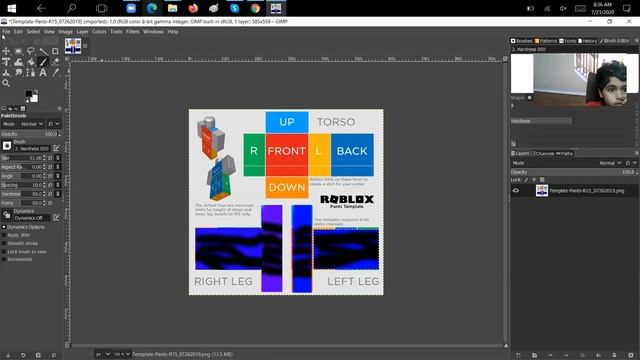Screen dimensions: 640x360
Task: Select the Eraser tool
Action: click(55, 62)
